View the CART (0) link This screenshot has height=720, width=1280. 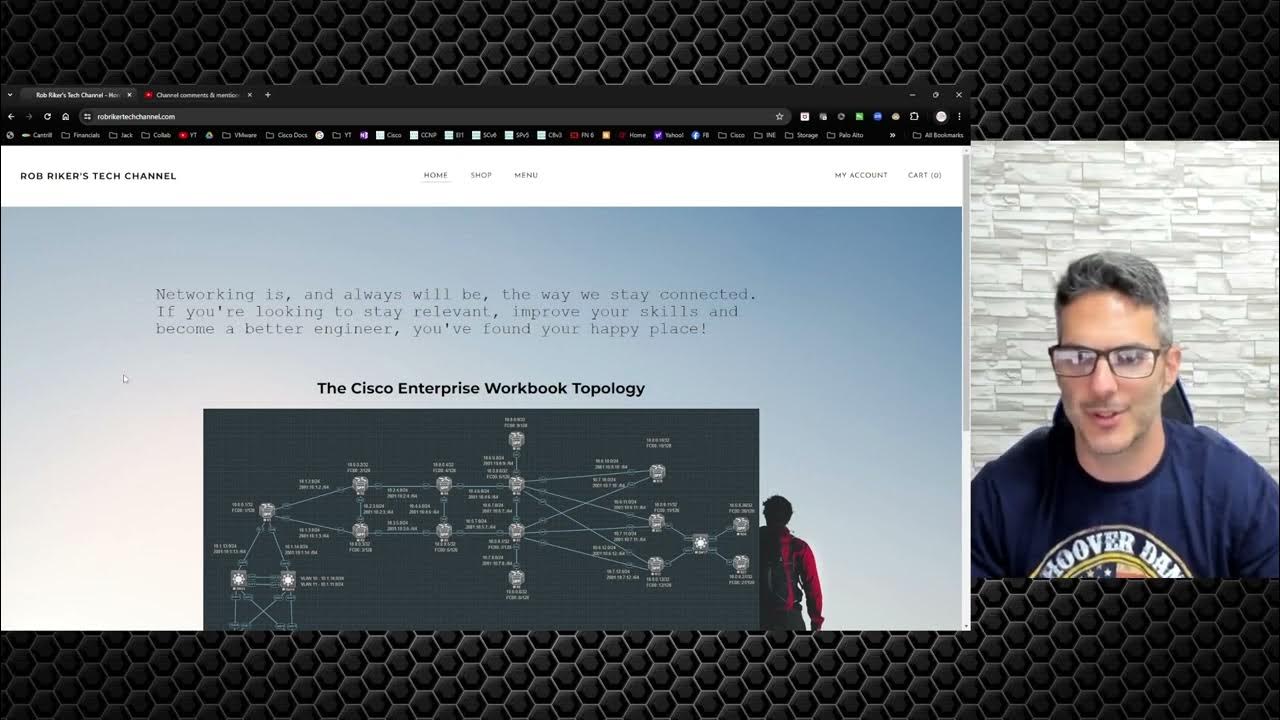coord(924,175)
